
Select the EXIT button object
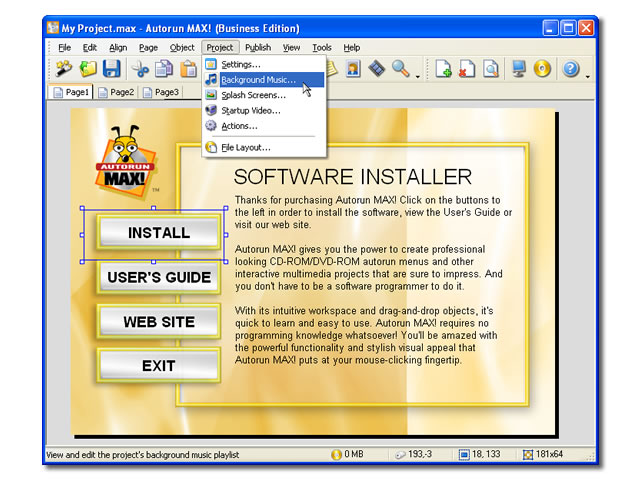tap(159, 366)
